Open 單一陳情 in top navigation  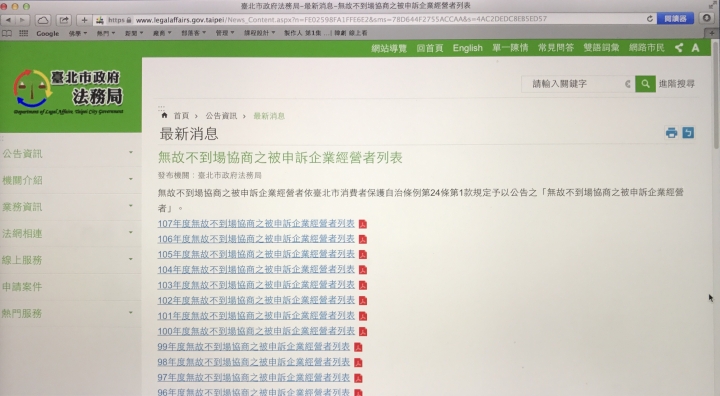(x=510, y=48)
